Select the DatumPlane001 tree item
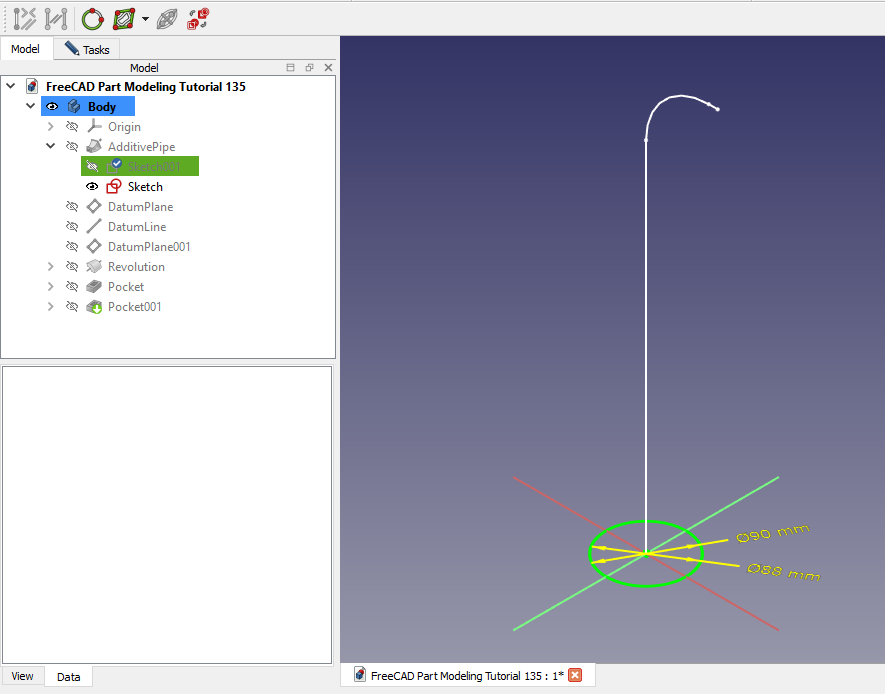 [149, 247]
